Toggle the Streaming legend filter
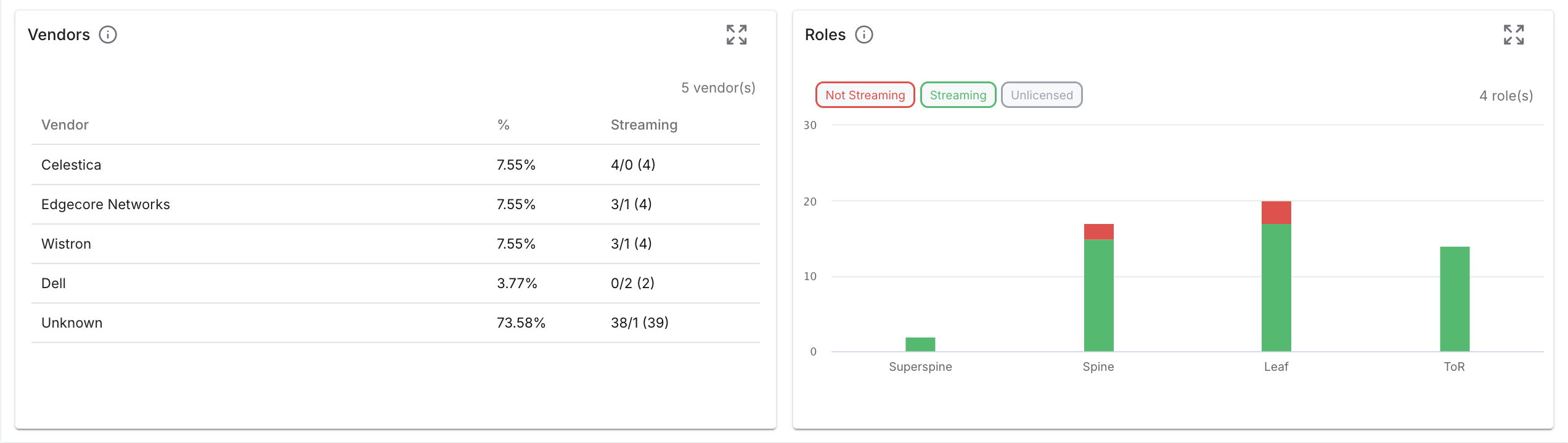1568x443 pixels. [x=958, y=95]
